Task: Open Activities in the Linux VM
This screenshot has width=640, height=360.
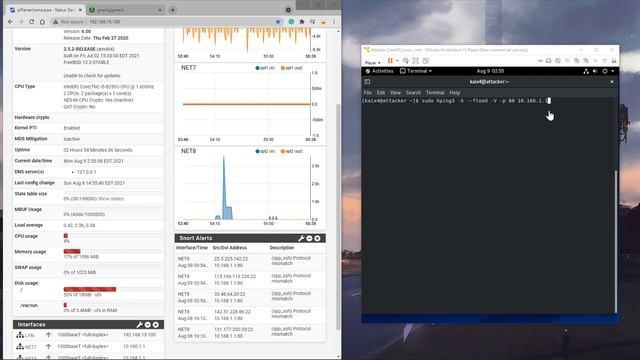Action: click(379, 71)
